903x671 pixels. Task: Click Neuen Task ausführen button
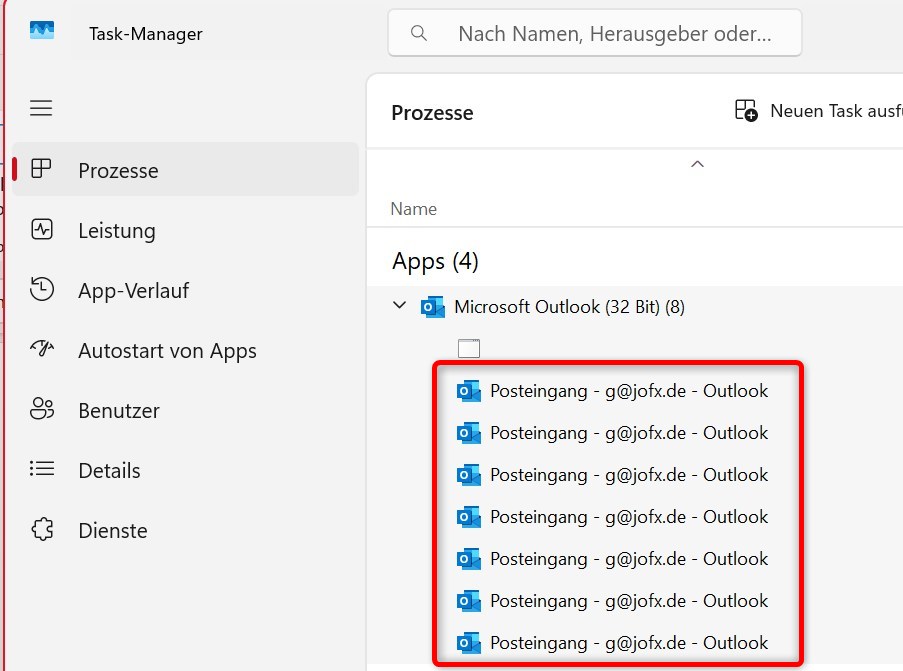(818, 111)
